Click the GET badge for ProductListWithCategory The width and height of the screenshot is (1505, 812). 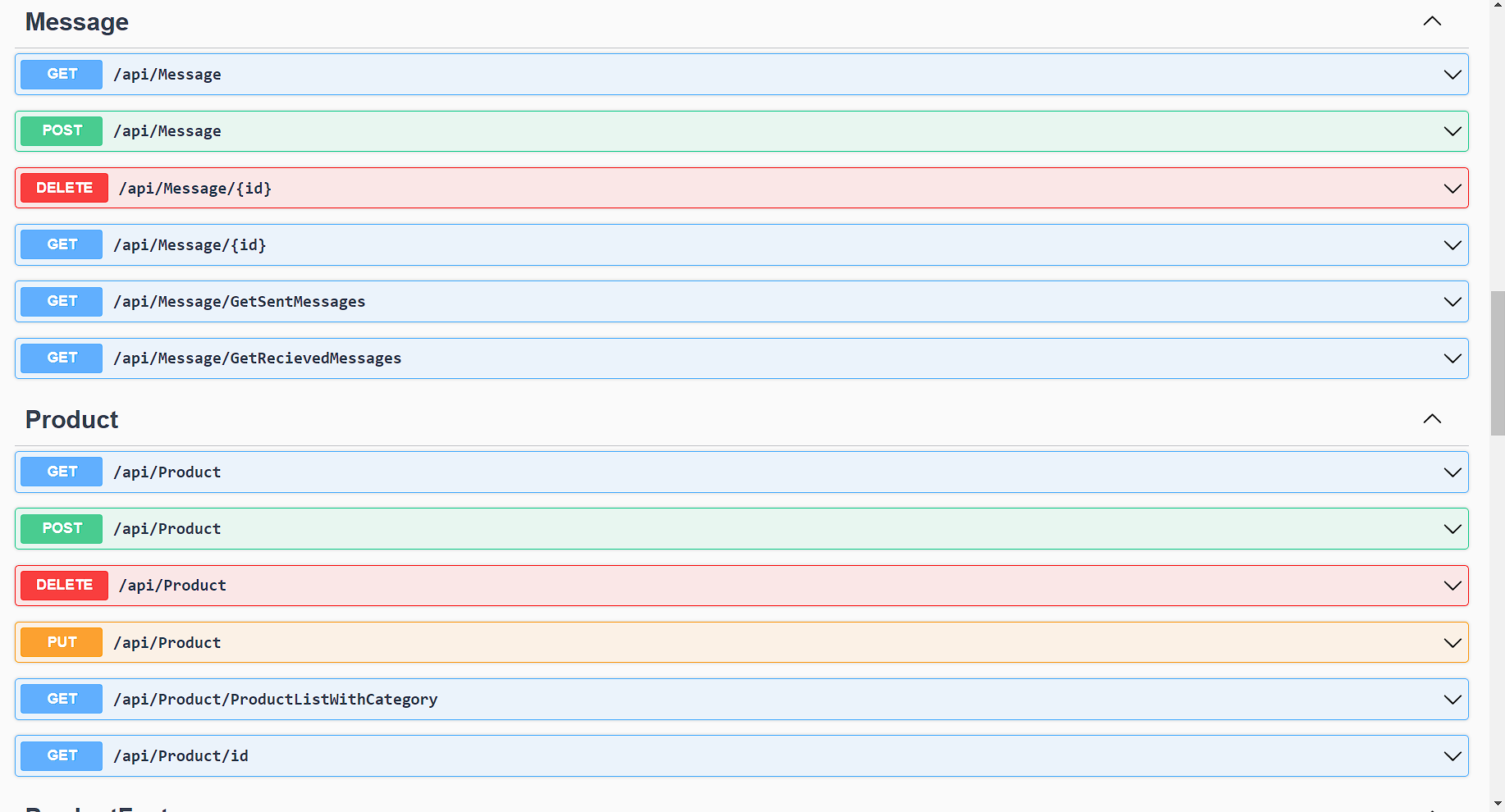[x=62, y=699]
